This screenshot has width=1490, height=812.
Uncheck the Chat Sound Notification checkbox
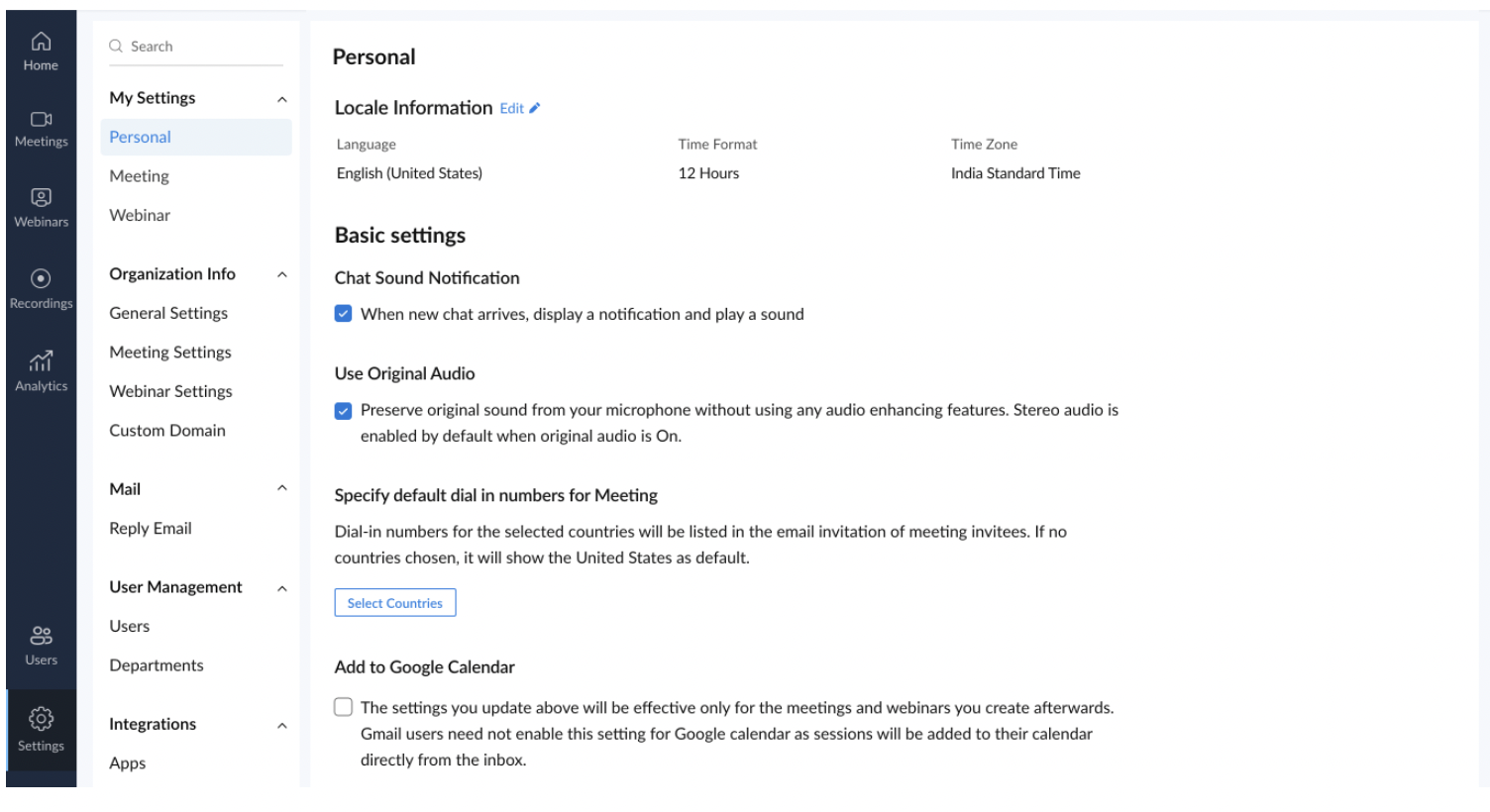(343, 314)
